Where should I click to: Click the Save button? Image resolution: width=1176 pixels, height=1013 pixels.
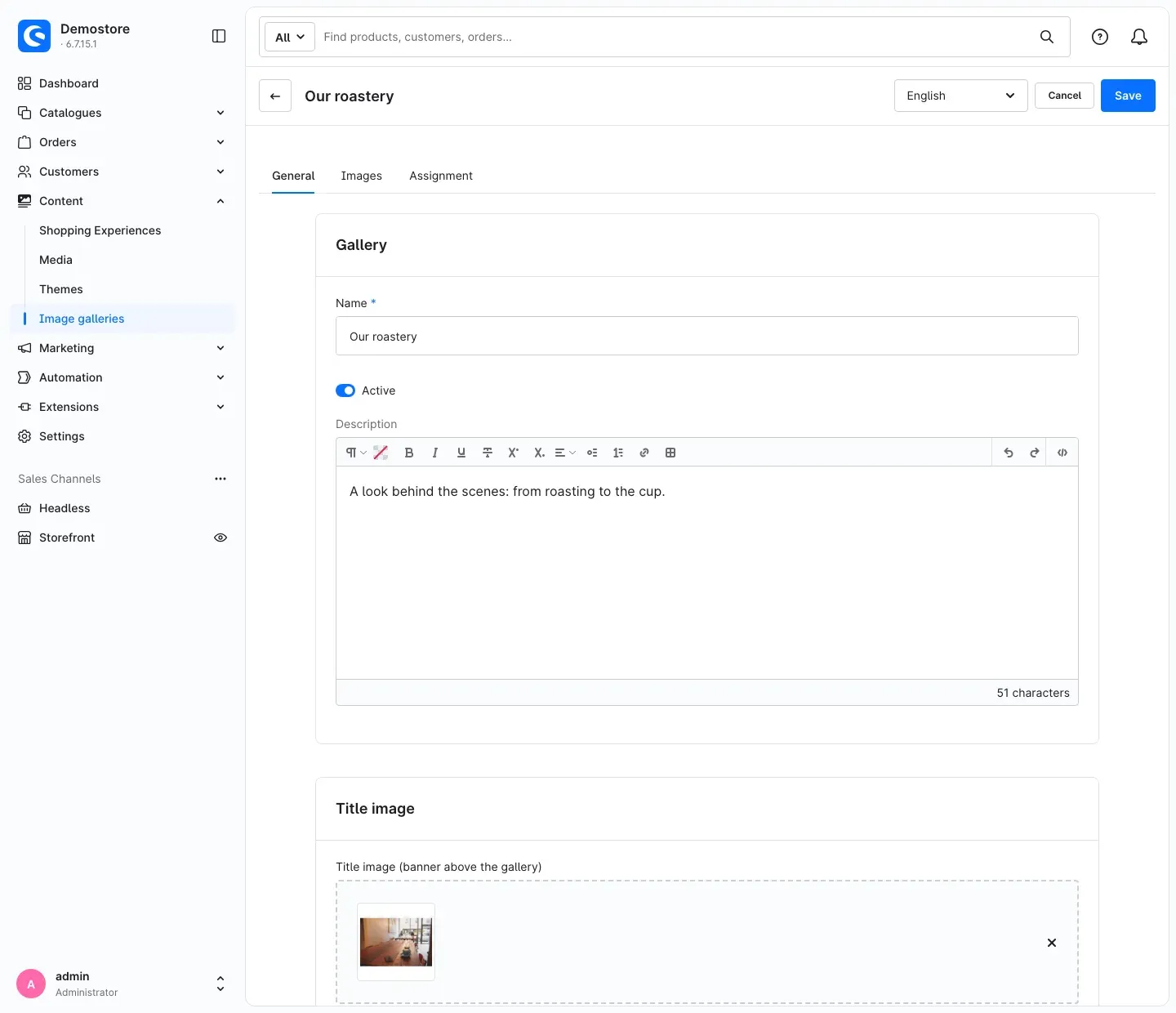[x=1128, y=96]
